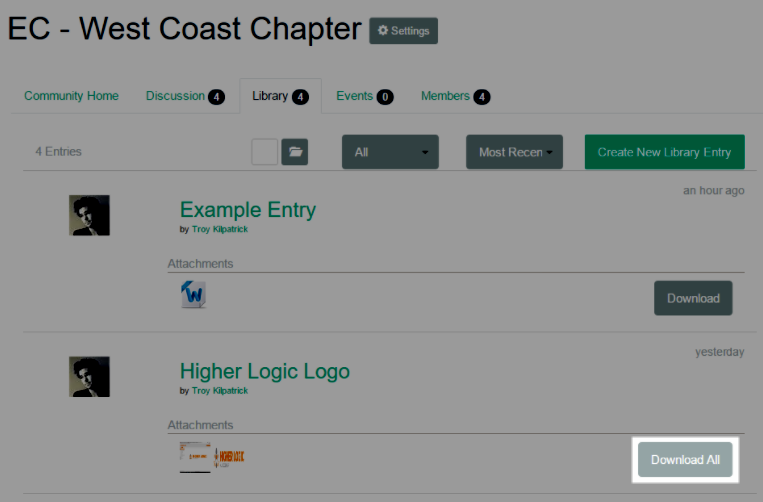This screenshot has width=763, height=502.
Task: Open the orange Higher Logic logo image attachment
Action: (x=230, y=457)
